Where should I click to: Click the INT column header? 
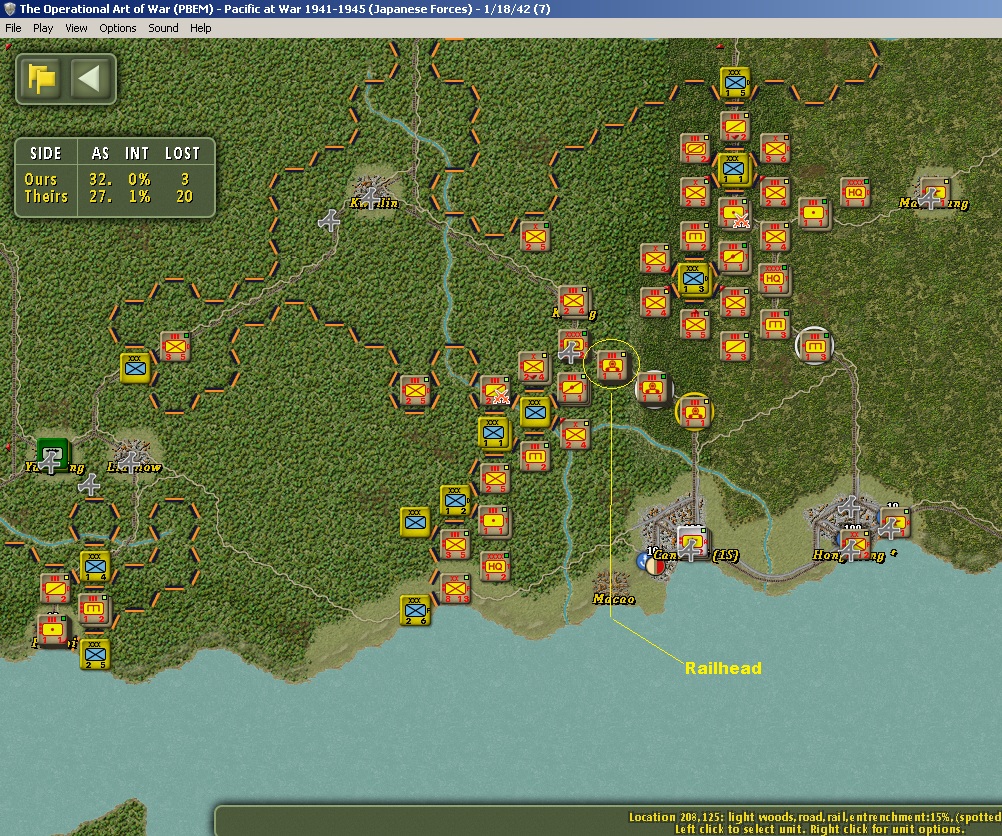137,153
